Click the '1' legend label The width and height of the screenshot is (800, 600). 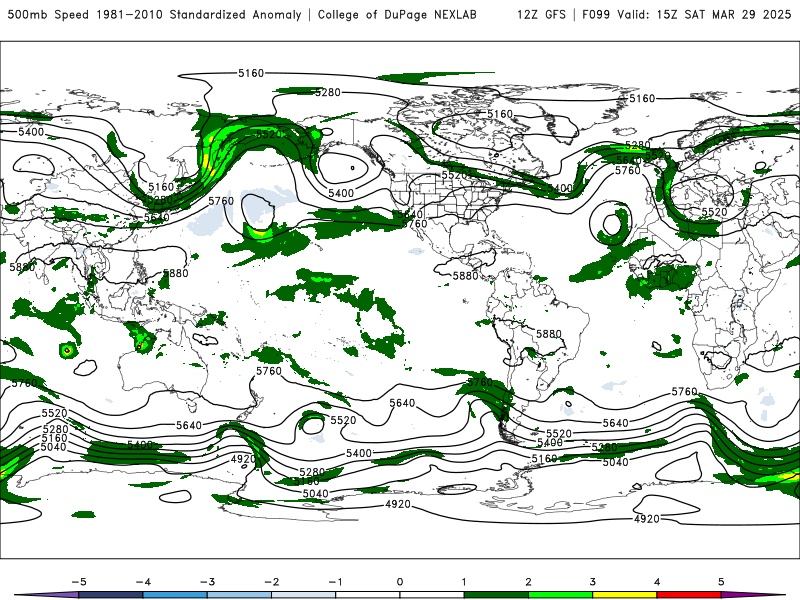[464, 582]
